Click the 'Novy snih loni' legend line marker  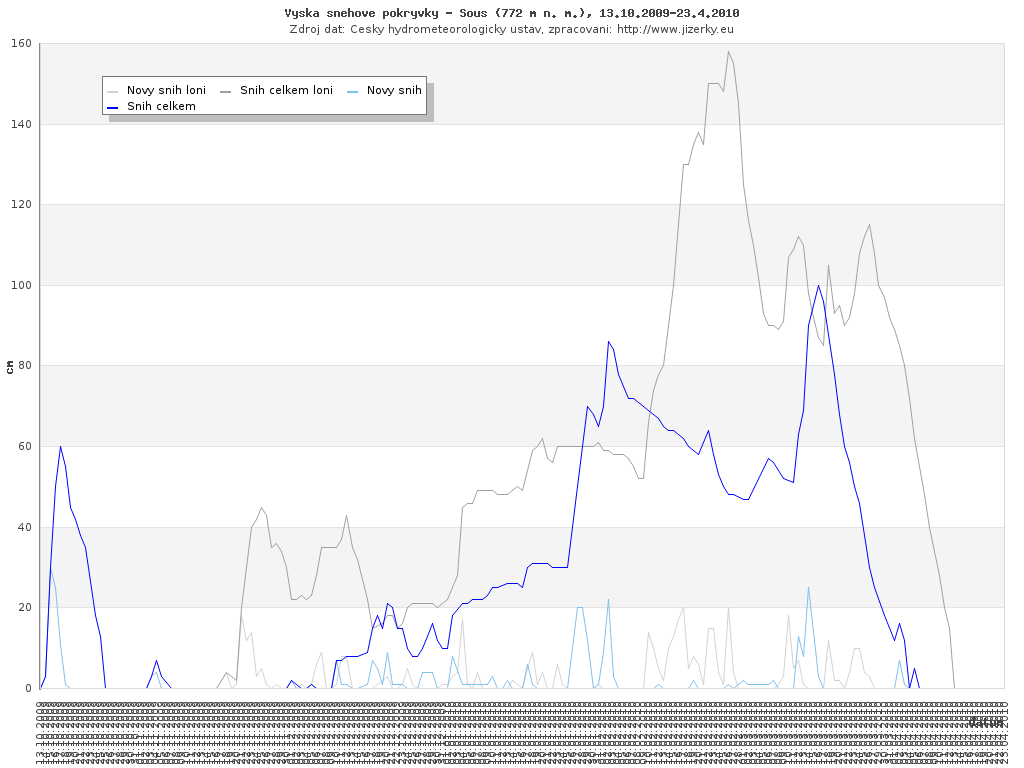pyautogui.click(x=113, y=91)
